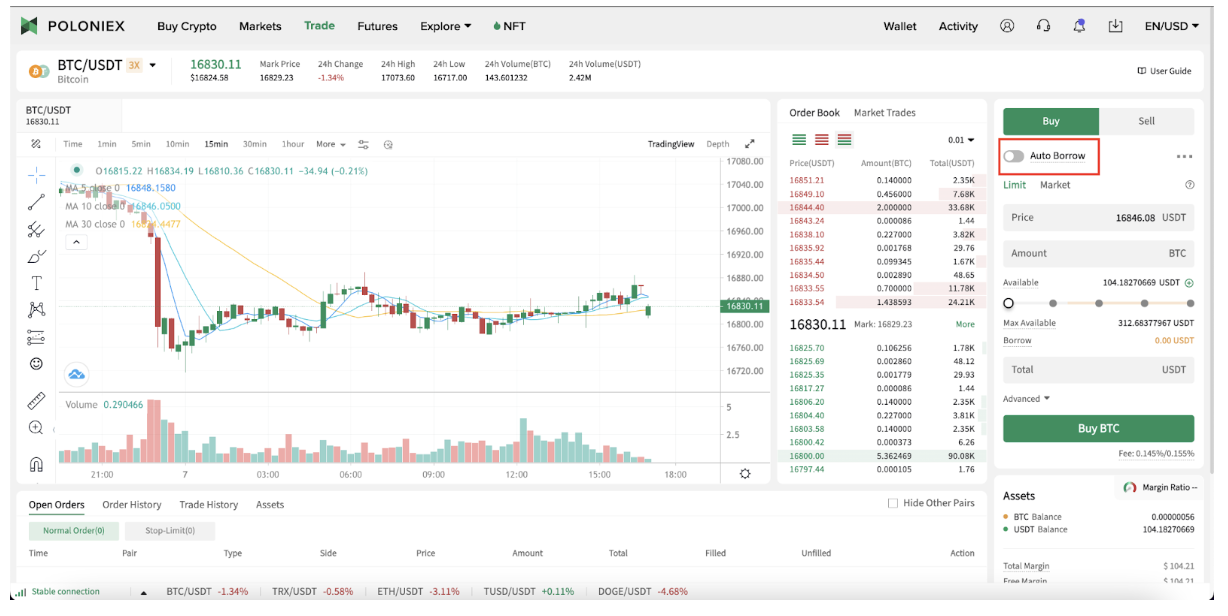1228x616 pixels.
Task: Expand More chart intervals
Action: pyautogui.click(x=331, y=144)
